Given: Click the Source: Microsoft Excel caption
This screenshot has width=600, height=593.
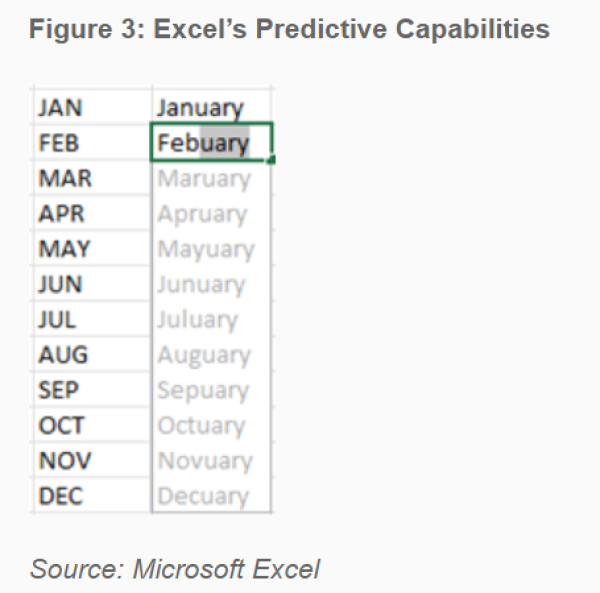Looking at the screenshot, I should (x=175, y=570).
